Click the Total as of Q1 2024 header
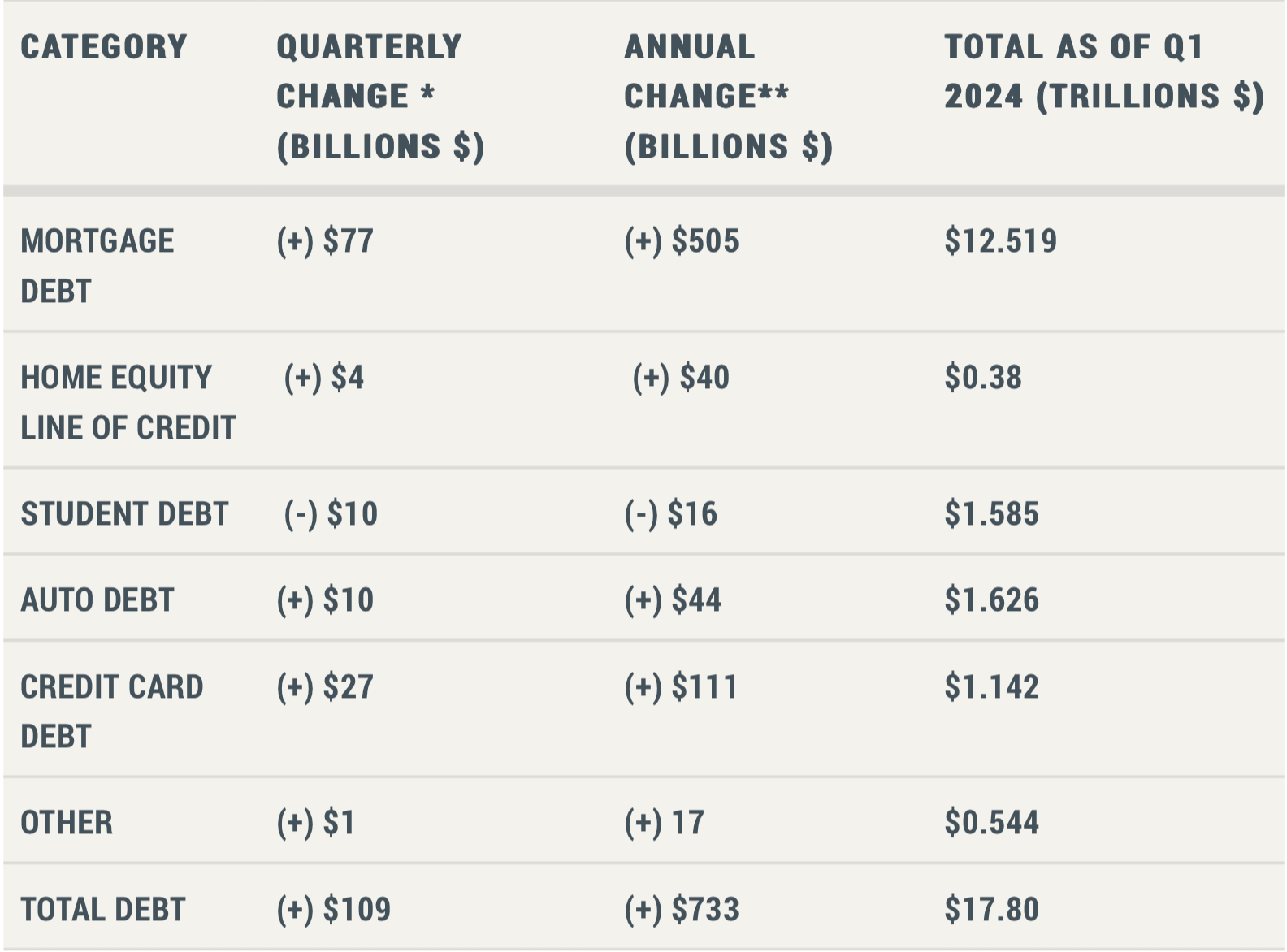The height and width of the screenshot is (952, 1287). pyautogui.click(x=1103, y=71)
